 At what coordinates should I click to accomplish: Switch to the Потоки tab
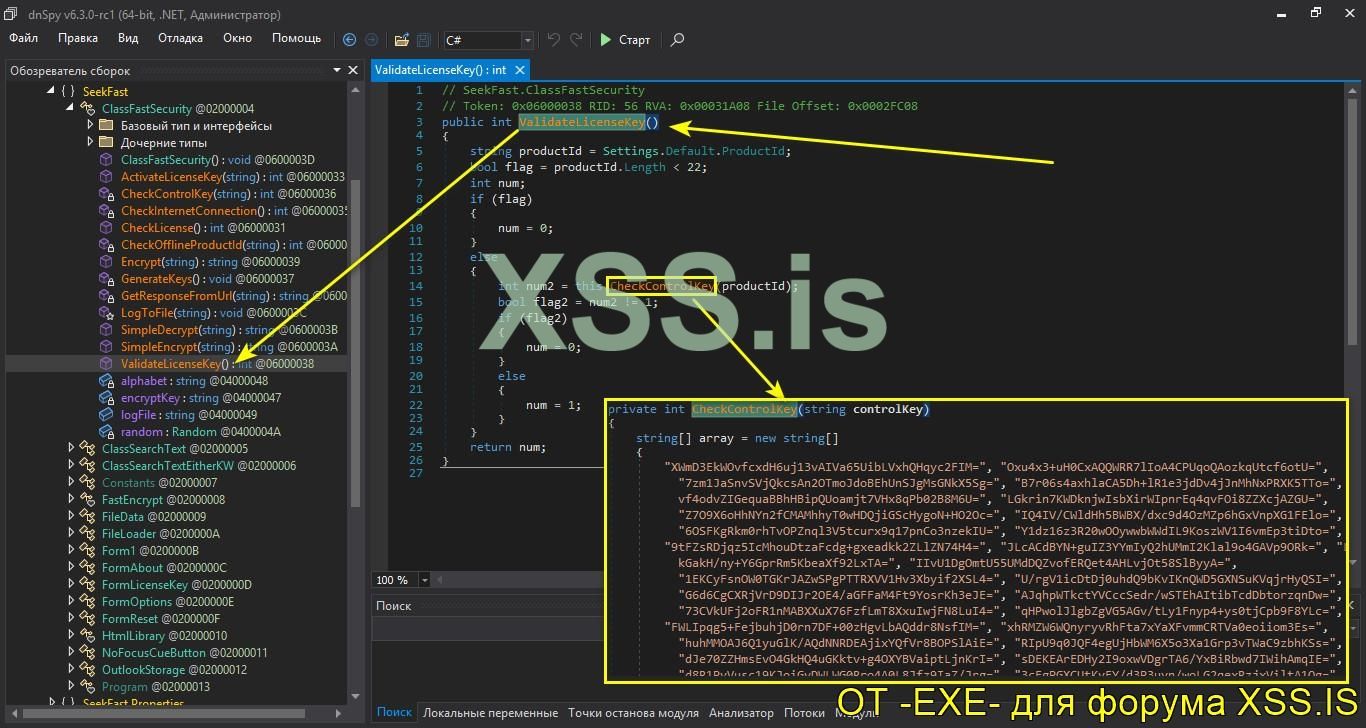coord(804,713)
